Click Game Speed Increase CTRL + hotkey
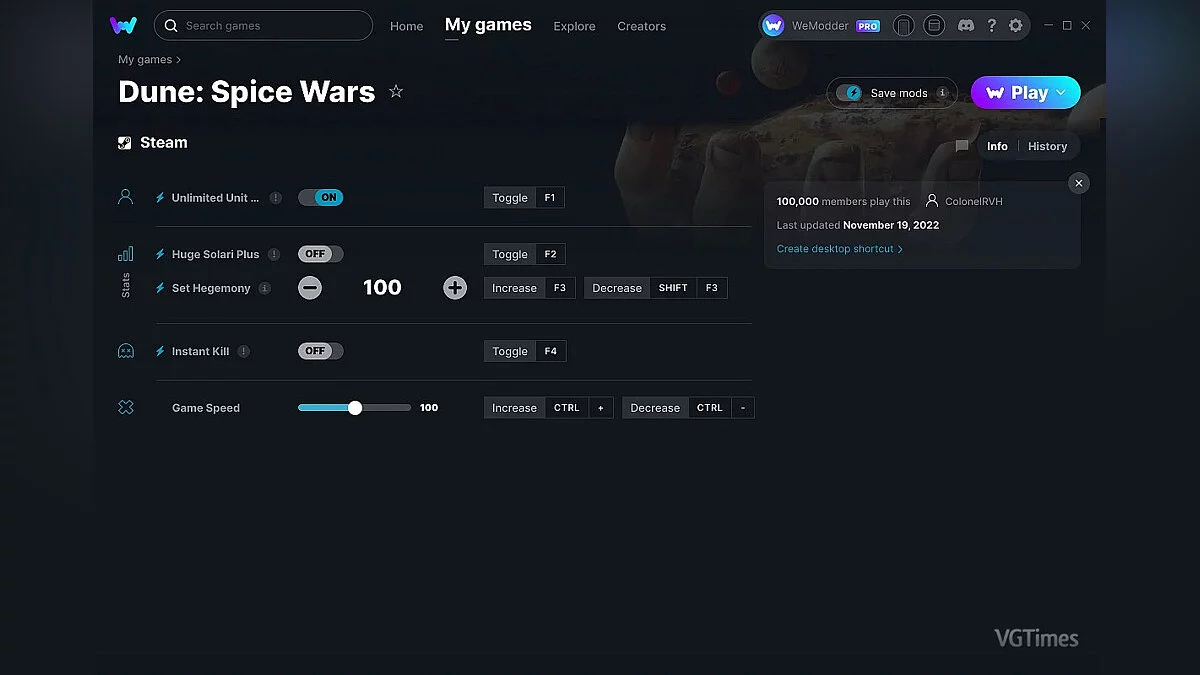 tap(548, 408)
